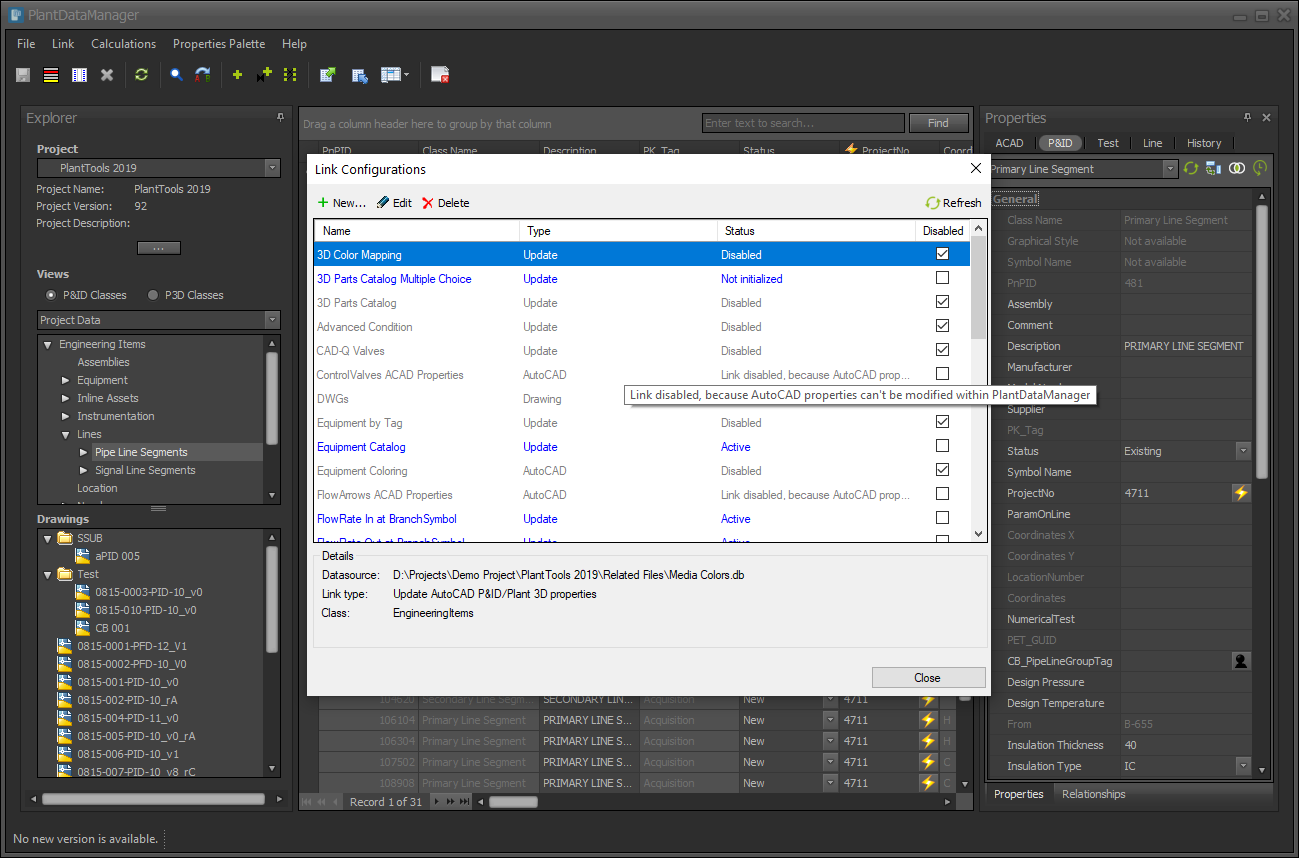This screenshot has width=1299, height=858.
Task: Click Refresh in Link Configurations dialog
Action: coord(953,203)
